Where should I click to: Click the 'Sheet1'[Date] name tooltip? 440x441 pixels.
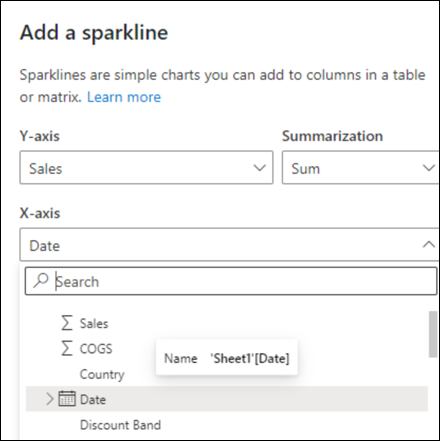pos(227,358)
